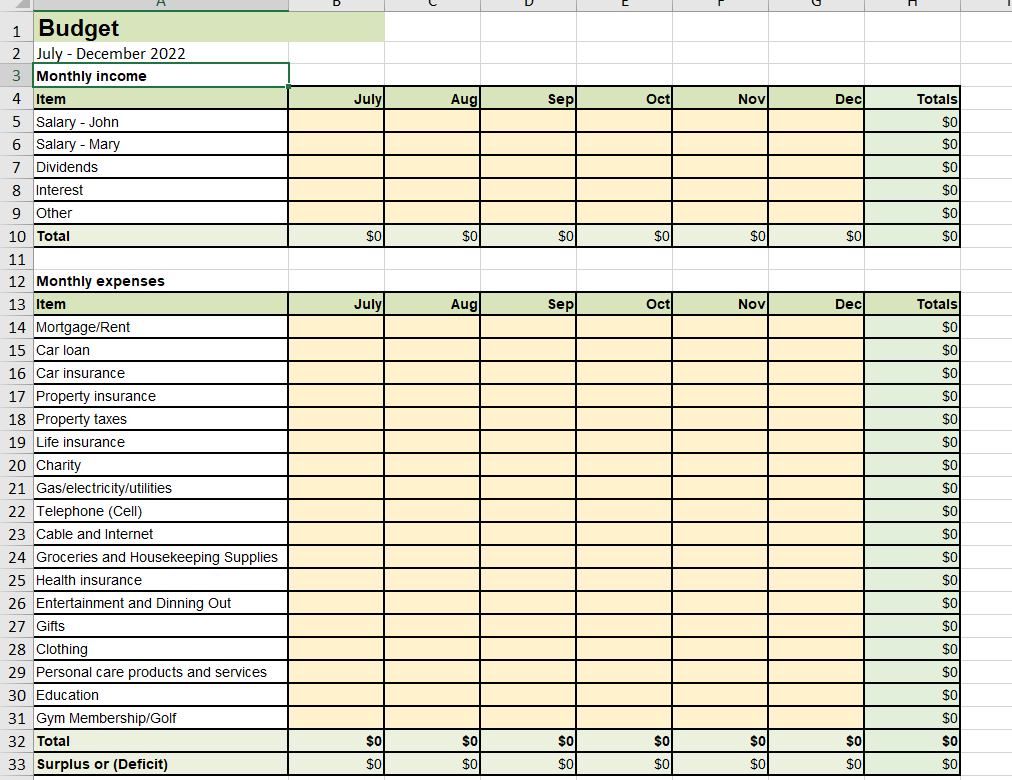The width and height of the screenshot is (1012, 780).
Task: Click the Totals column header cell
Action: tap(911, 98)
